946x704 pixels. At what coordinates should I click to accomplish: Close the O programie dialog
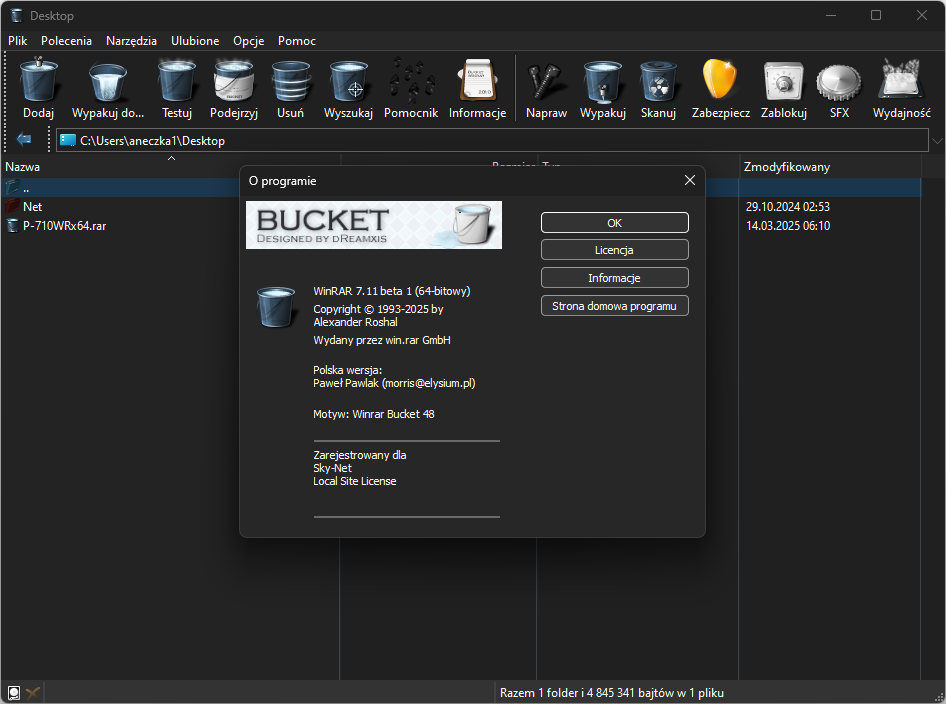click(690, 180)
